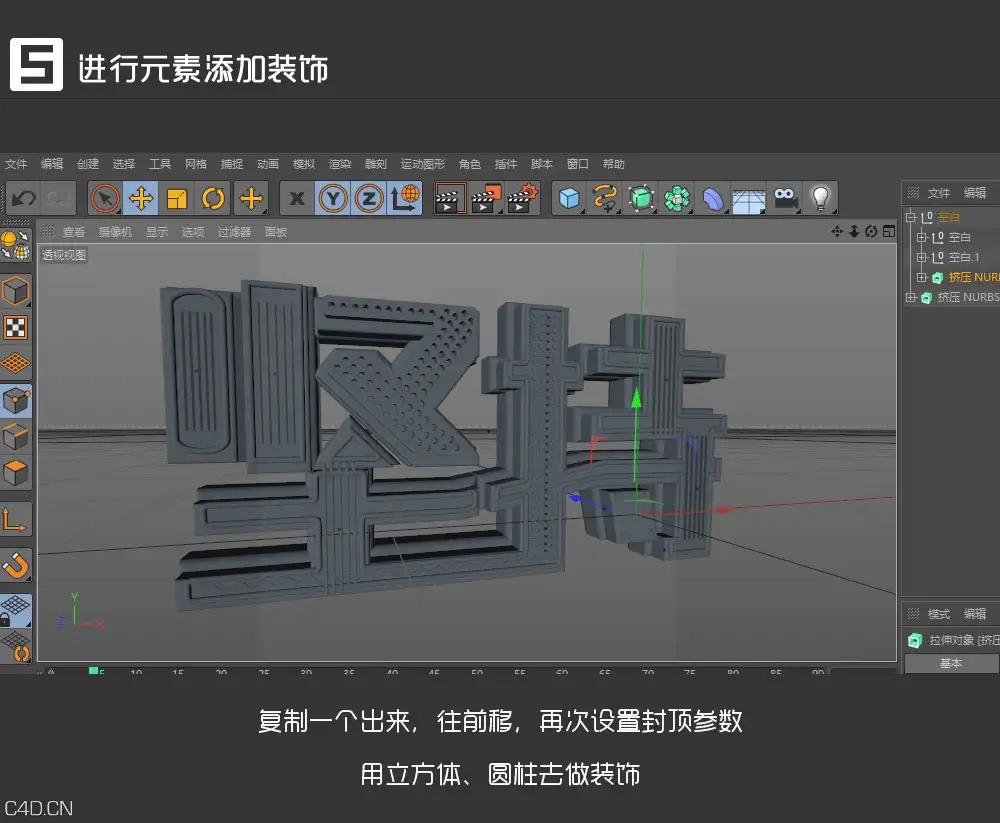Click the Undo arrow icon

click(x=24, y=198)
